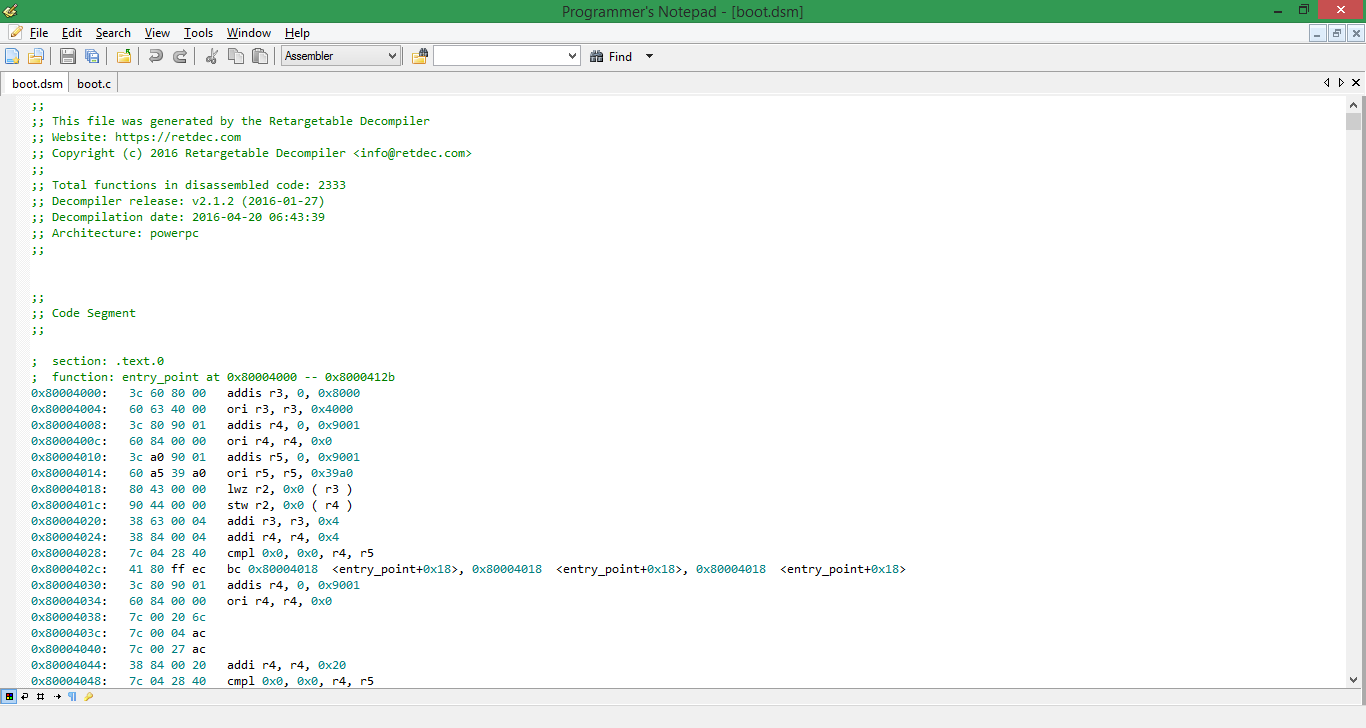The image size is (1366, 728).
Task: Toggle visible whitespace with the arrow icon
Action: (x=57, y=696)
